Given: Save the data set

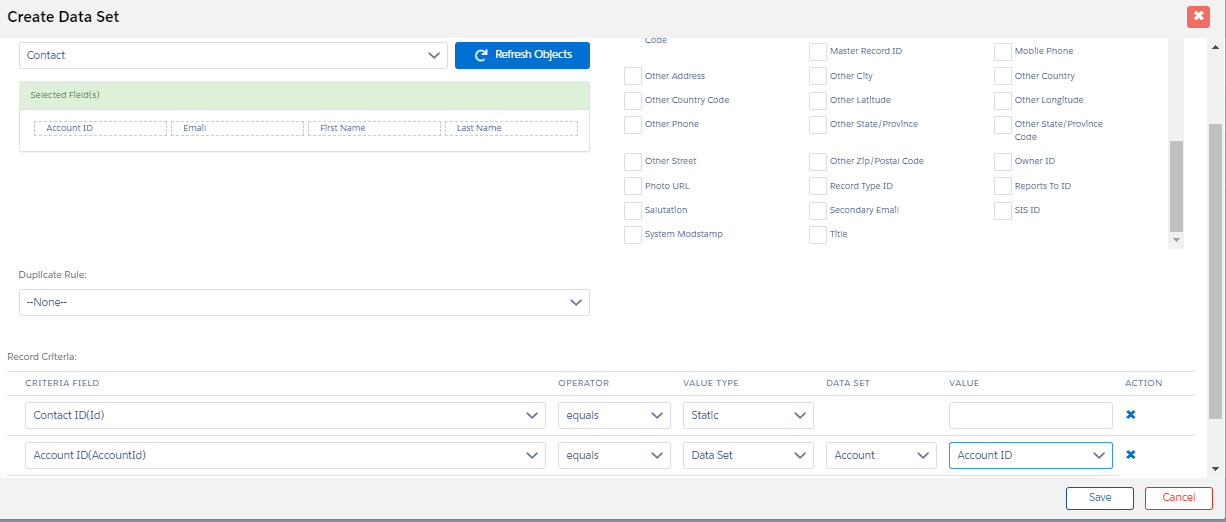Looking at the screenshot, I should 1099,498.
